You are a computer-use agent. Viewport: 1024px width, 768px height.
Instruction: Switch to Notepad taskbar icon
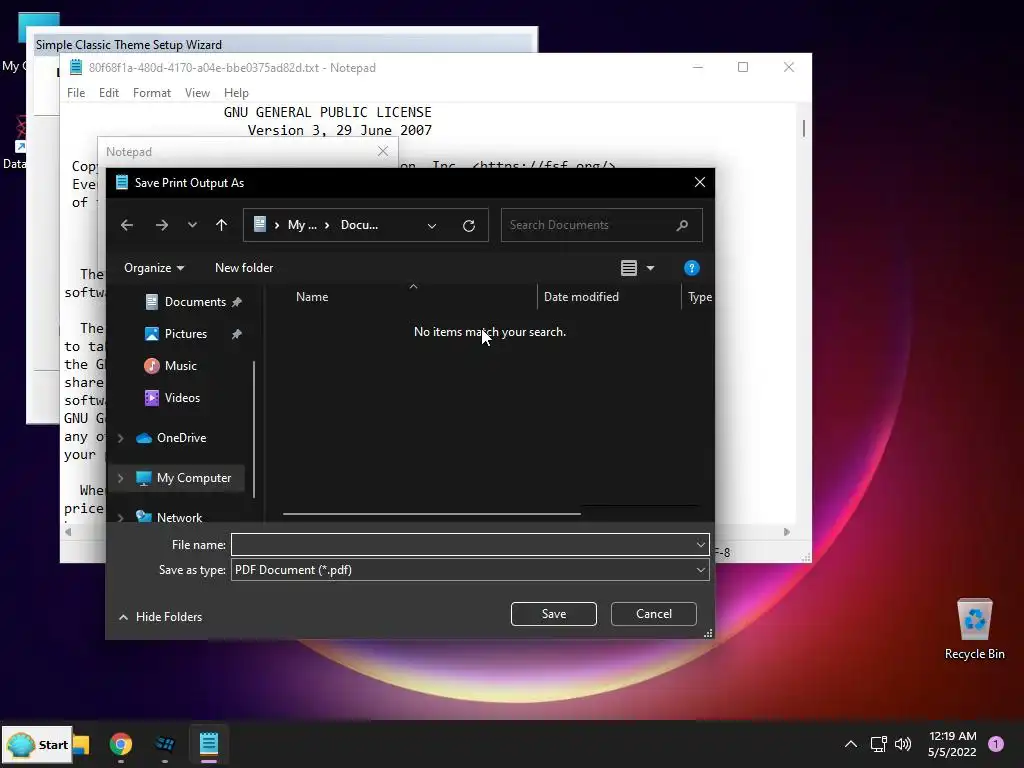209,744
